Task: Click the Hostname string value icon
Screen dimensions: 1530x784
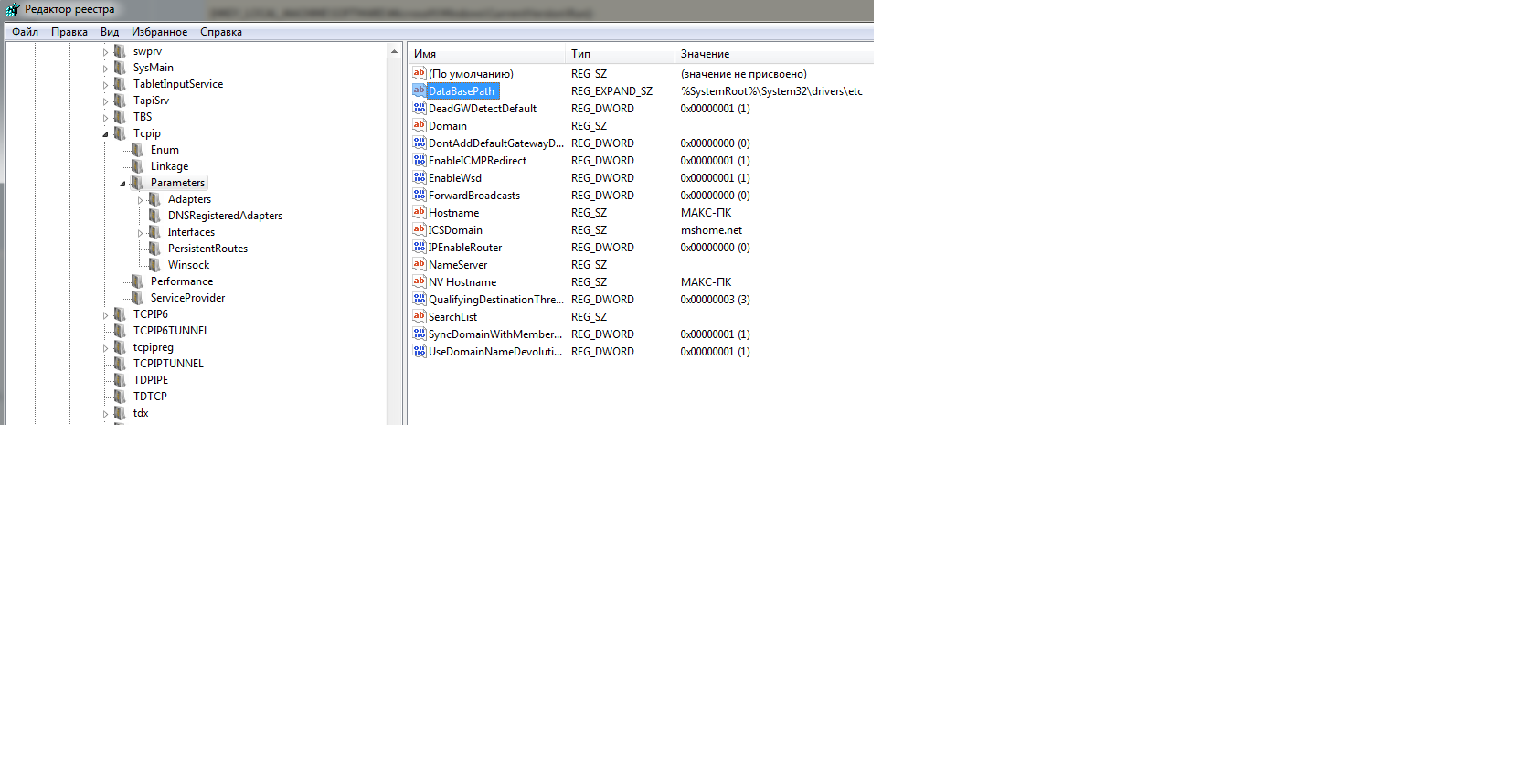Action: [x=420, y=212]
